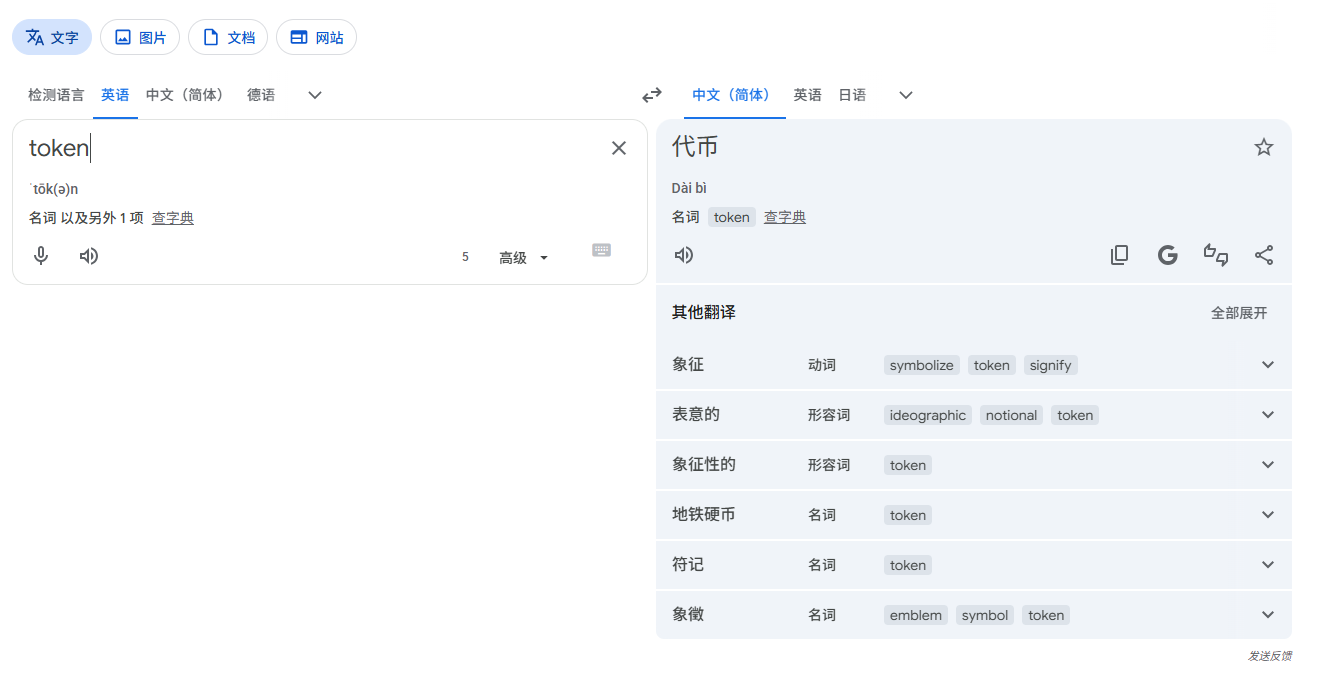Viewport: 1336px width, 690px height.
Task: Click the translated word 代币
Action: [695, 146]
